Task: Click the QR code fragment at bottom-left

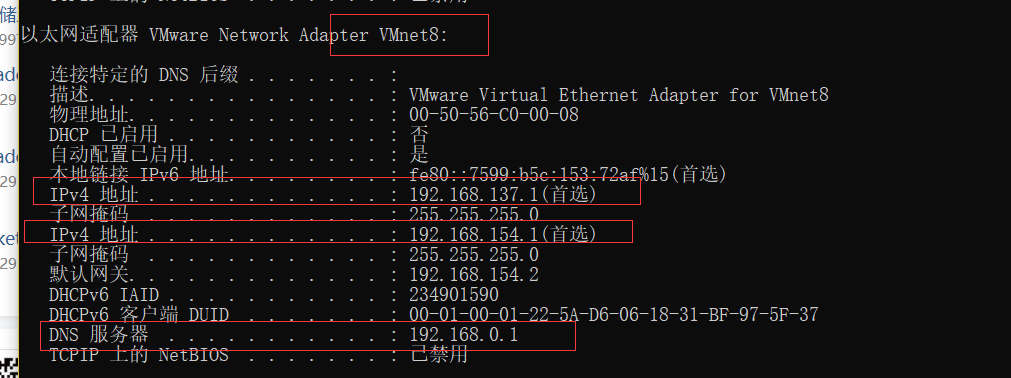Action: 8,363
